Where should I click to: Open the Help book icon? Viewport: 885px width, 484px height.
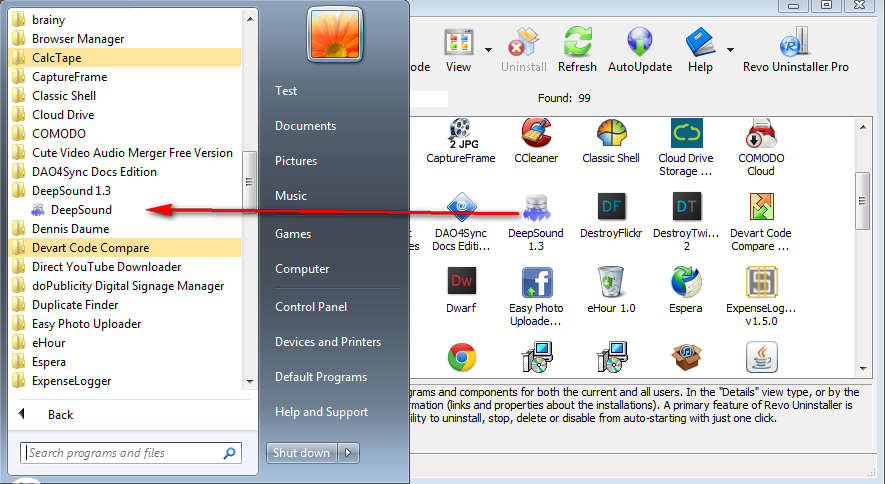coord(700,42)
